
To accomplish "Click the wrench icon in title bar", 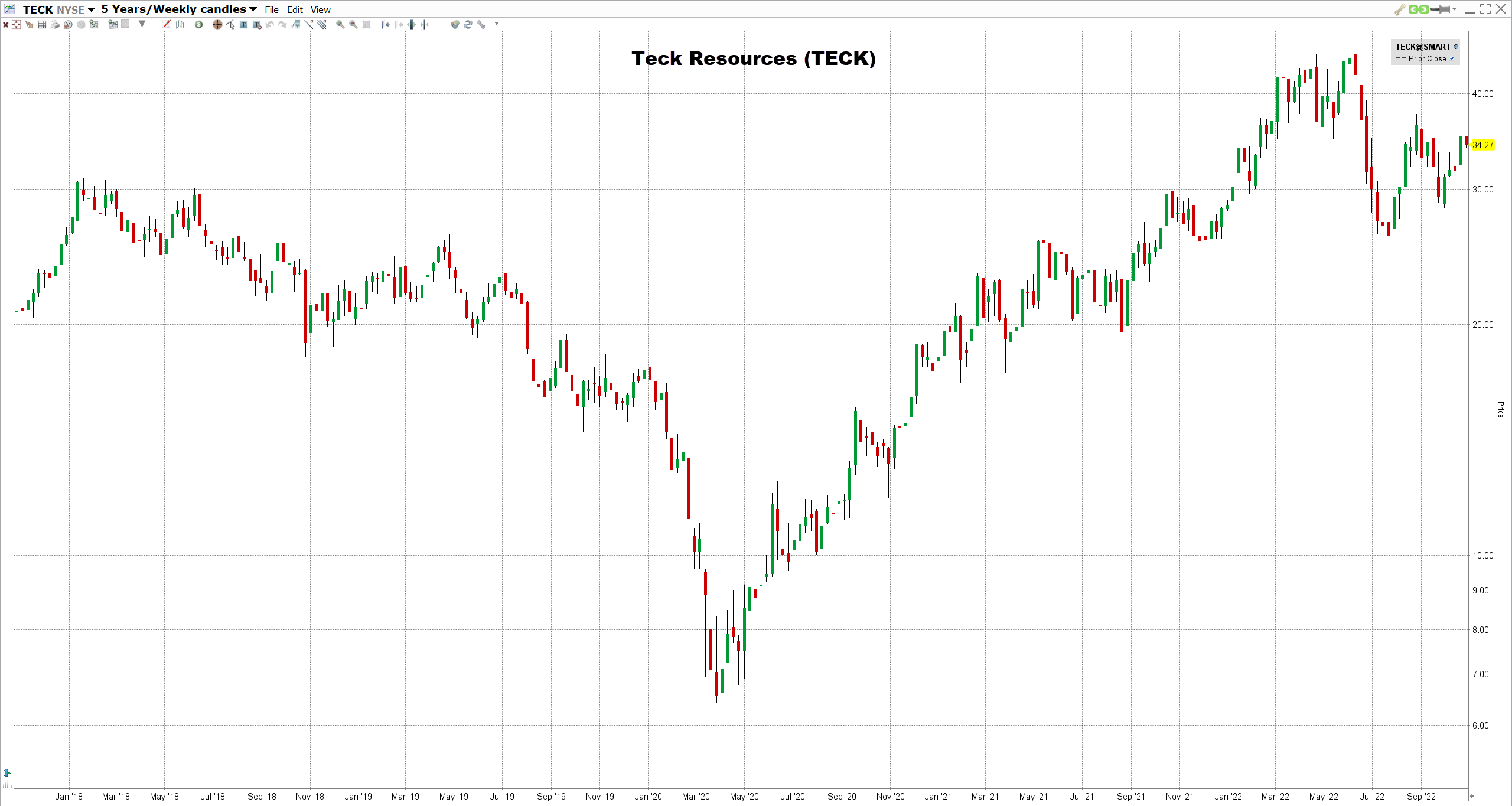I will pyautogui.click(x=1399, y=9).
